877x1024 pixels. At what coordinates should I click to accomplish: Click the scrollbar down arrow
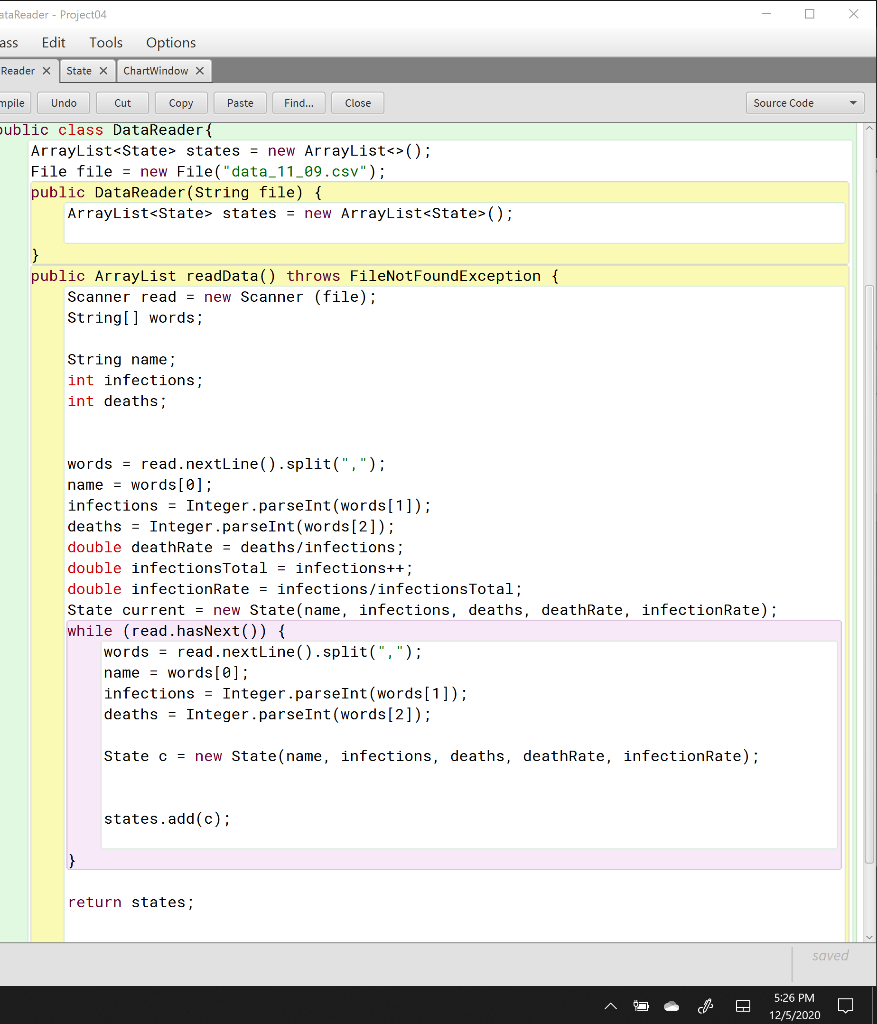pyautogui.click(x=868, y=936)
